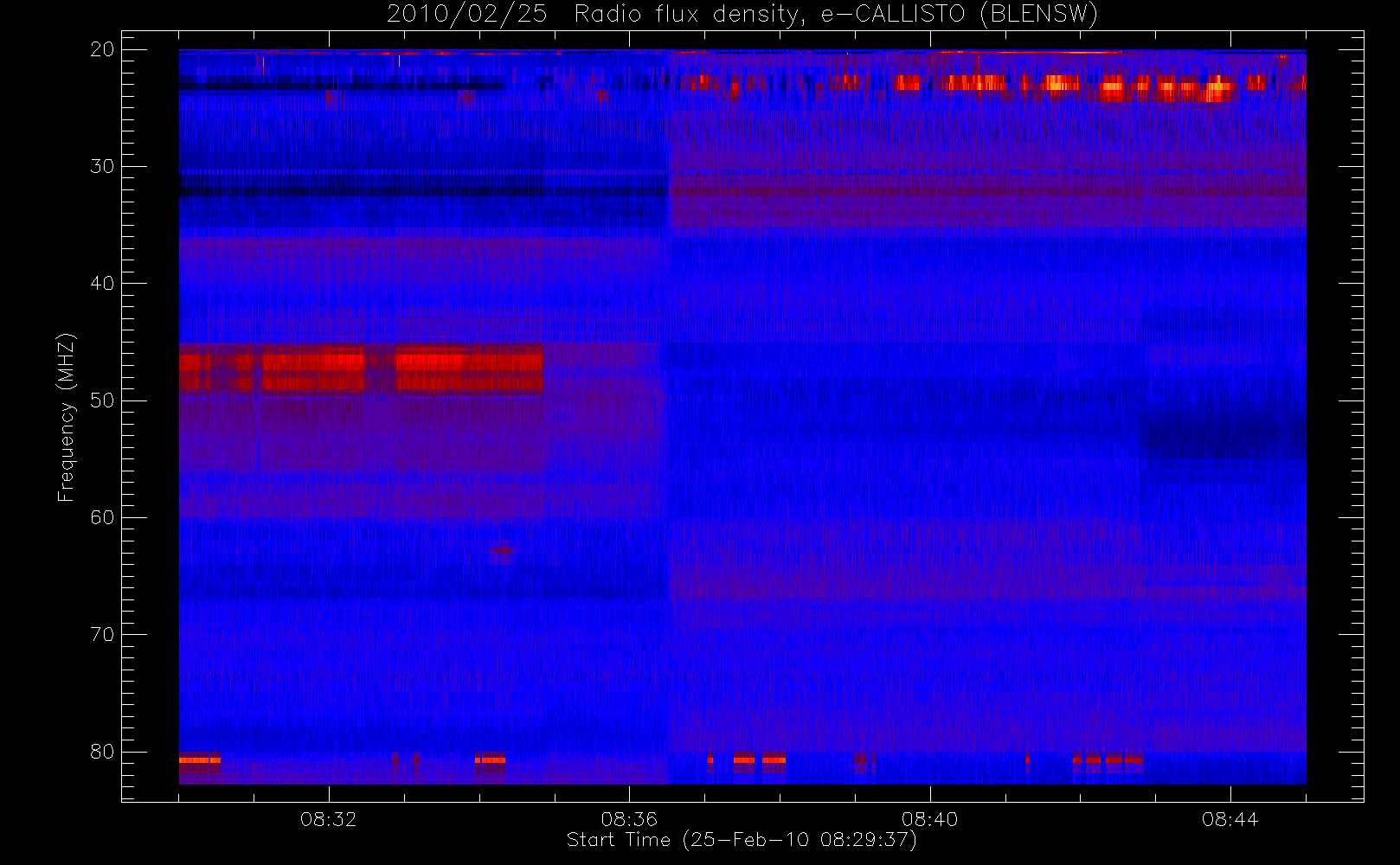Click the 'Frequency (MHZ)' axis label
Screen dimensions: 1400x865
click(x=67, y=417)
